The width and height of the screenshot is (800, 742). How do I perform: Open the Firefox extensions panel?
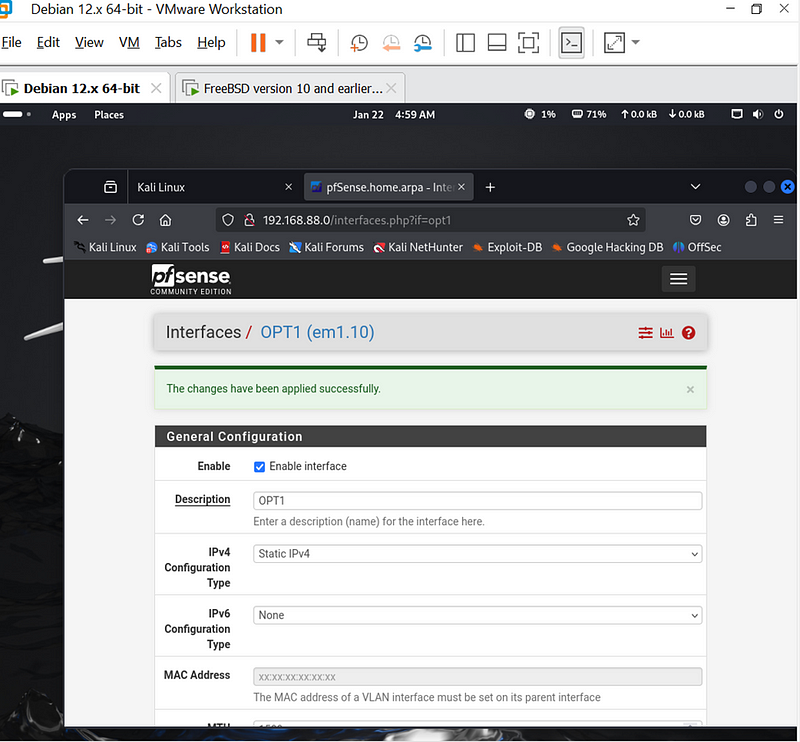point(751,220)
